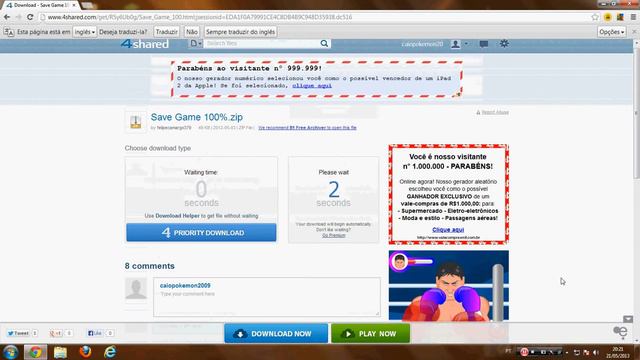The height and width of the screenshot is (360, 640).
Task: Focus the 4shared search files field
Action: [261, 43]
